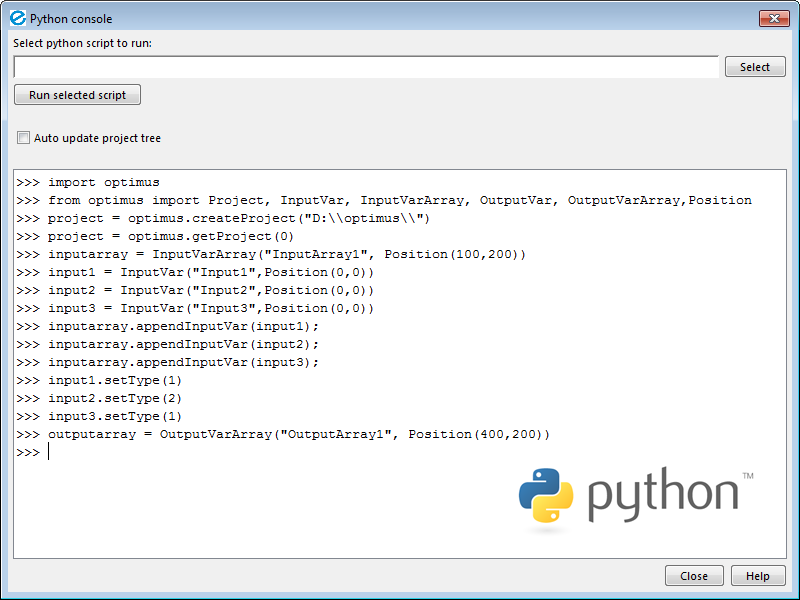The height and width of the screenshot is (600, 800).
Task: Click the Python console title bar icon
Action: pos(18,18)
